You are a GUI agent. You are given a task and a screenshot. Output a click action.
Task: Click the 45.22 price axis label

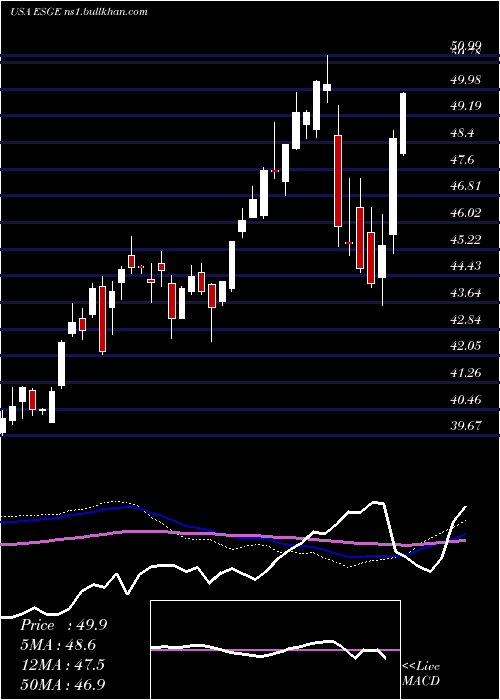coord(466,240)
